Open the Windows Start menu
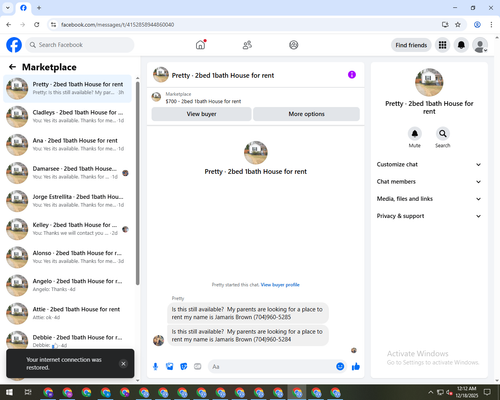 [x=9, y=392]
